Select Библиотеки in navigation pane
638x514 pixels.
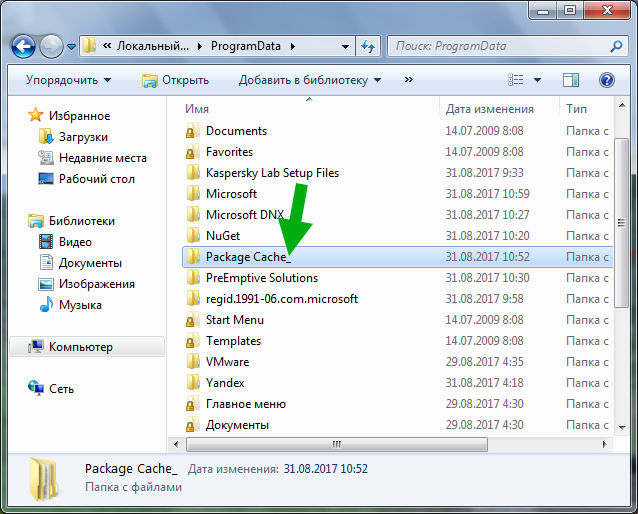[72, 221]
